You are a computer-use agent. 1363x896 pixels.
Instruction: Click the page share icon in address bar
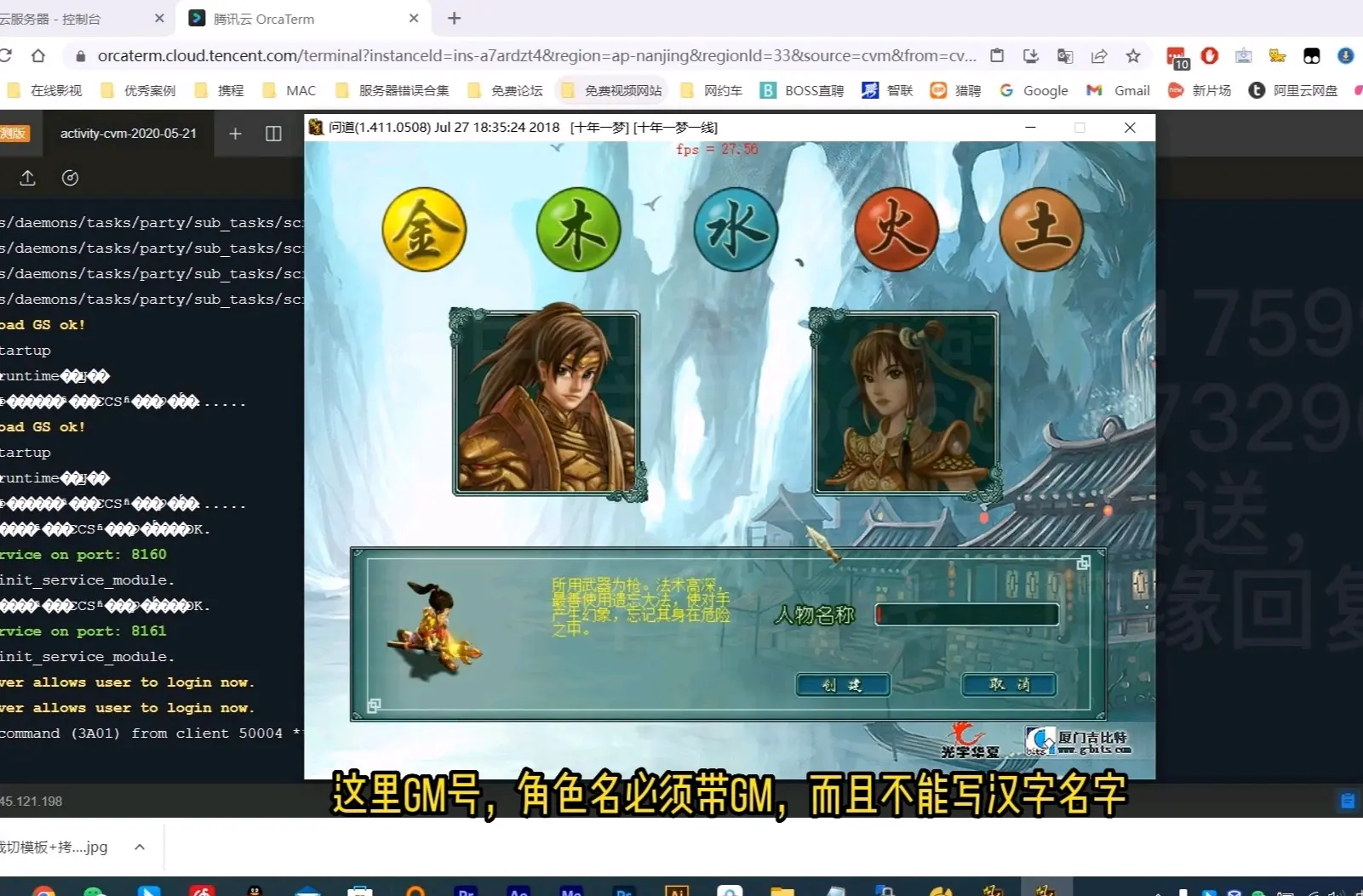point(1098,55)
